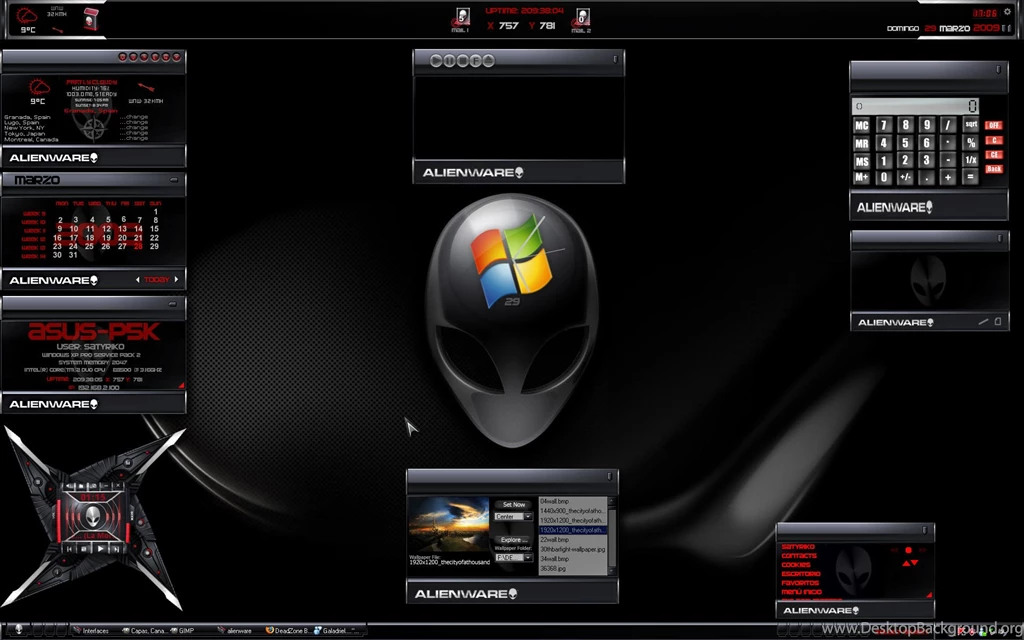This screenshot has height=640, width=1024.
Task: Click the alien head start button in taskbar
Action: (17, 631)
